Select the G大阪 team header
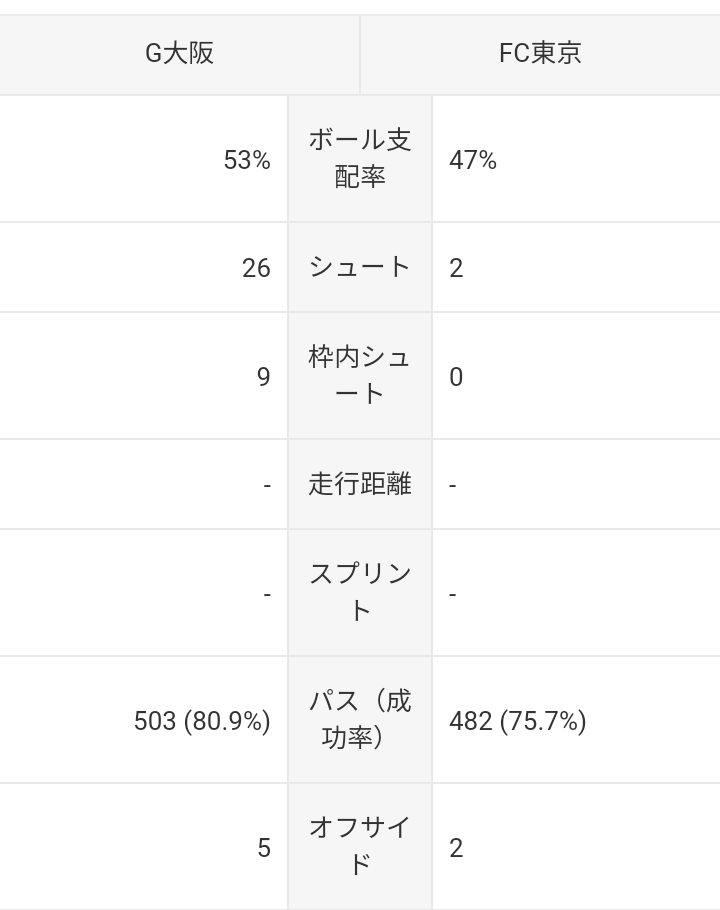Viewport: 720px width, 910px height. pyautogui.click(x=180, y=53)
